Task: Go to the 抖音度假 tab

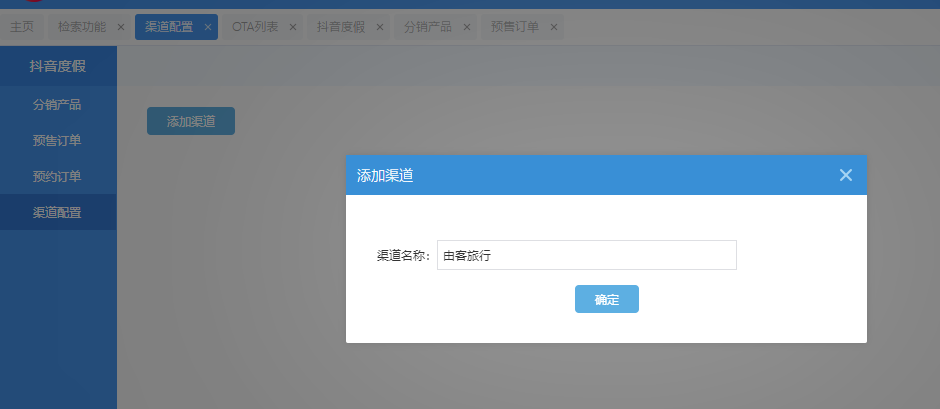Action: [340, 27]
